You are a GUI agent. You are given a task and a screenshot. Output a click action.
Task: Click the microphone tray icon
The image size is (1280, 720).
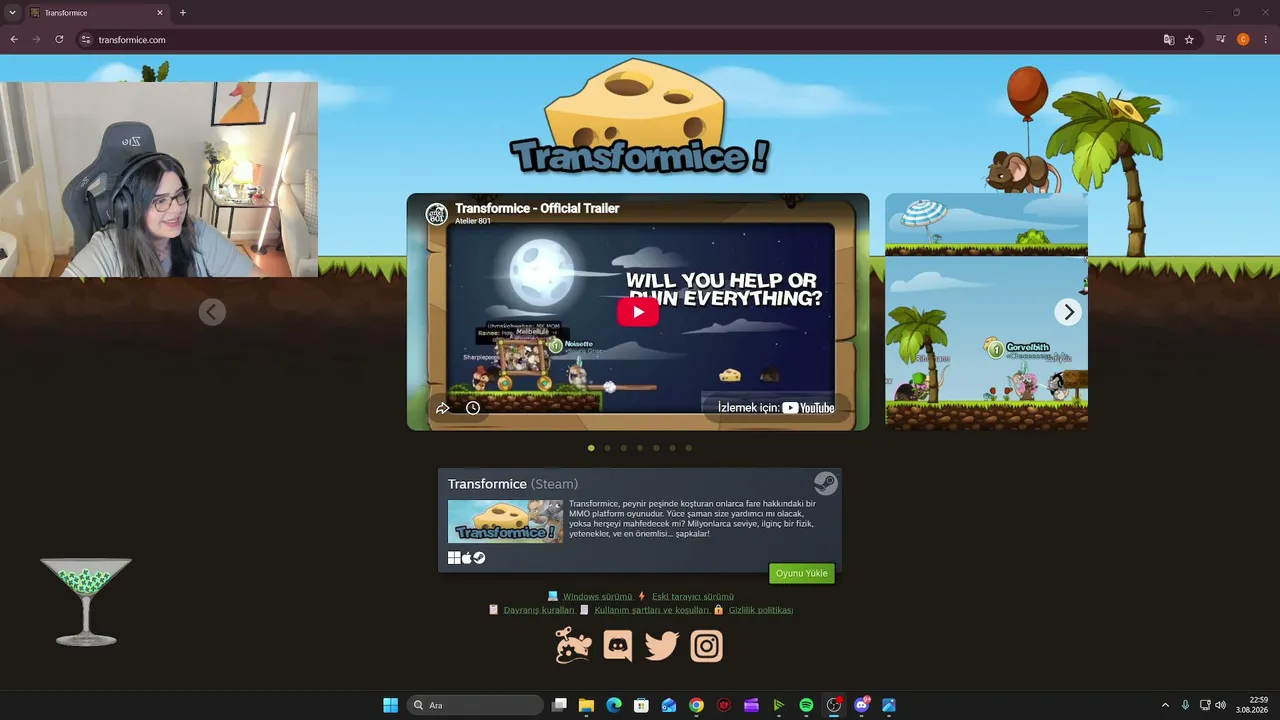1185,705
